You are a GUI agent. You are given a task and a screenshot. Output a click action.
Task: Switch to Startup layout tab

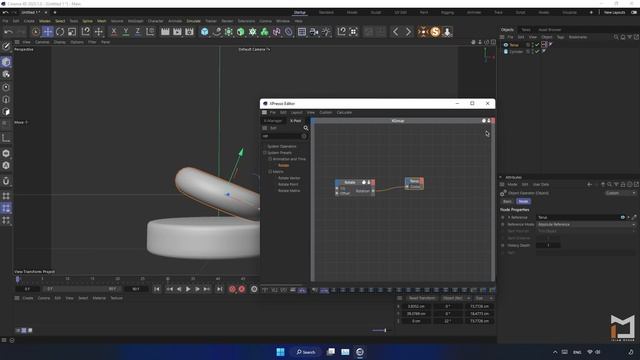[x=300, y=13]
